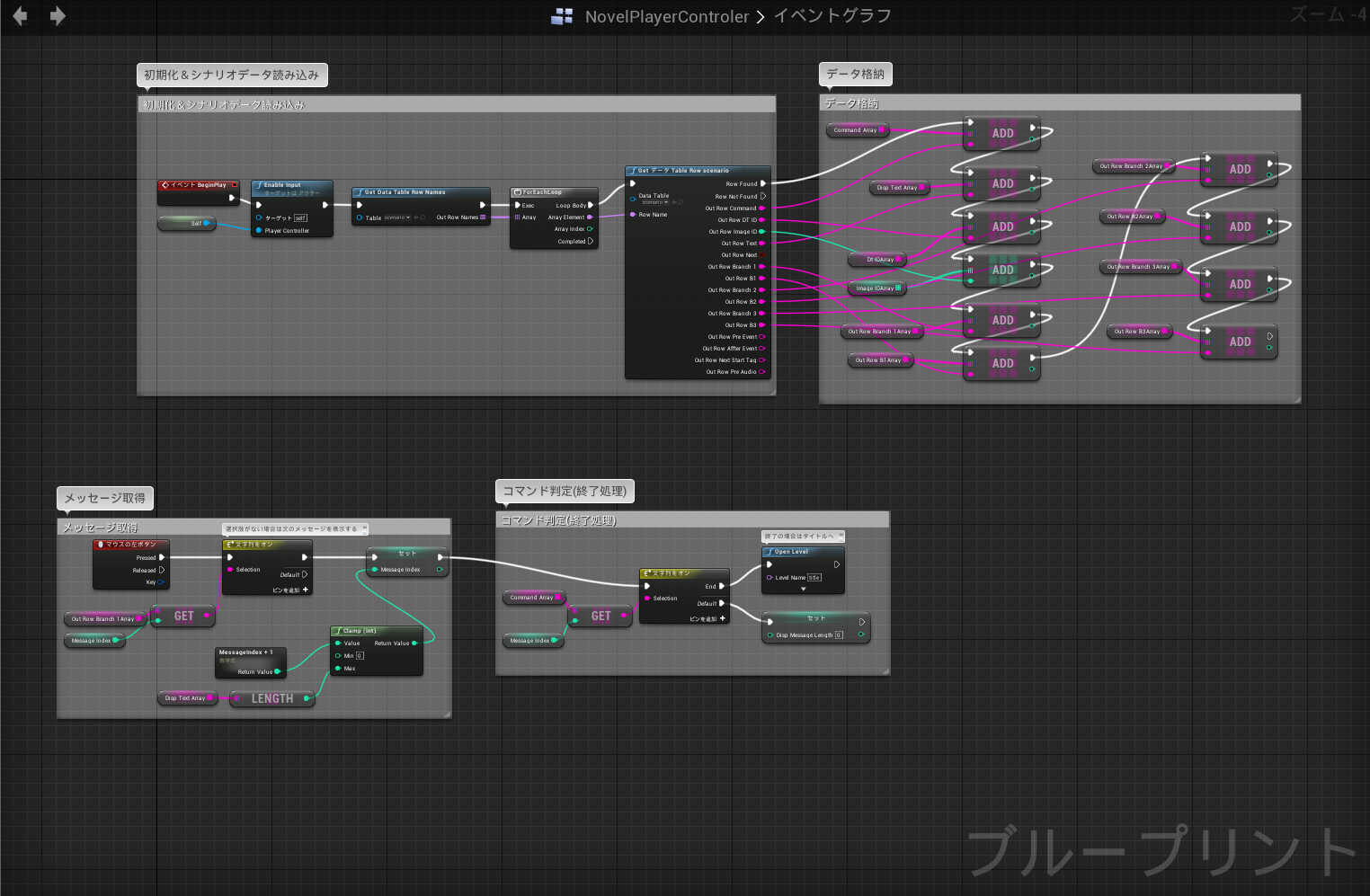Click the Disp Message Length value field
Image resolution: width=1370 pixels, height=896 pixels.
(x=839, y=635)
